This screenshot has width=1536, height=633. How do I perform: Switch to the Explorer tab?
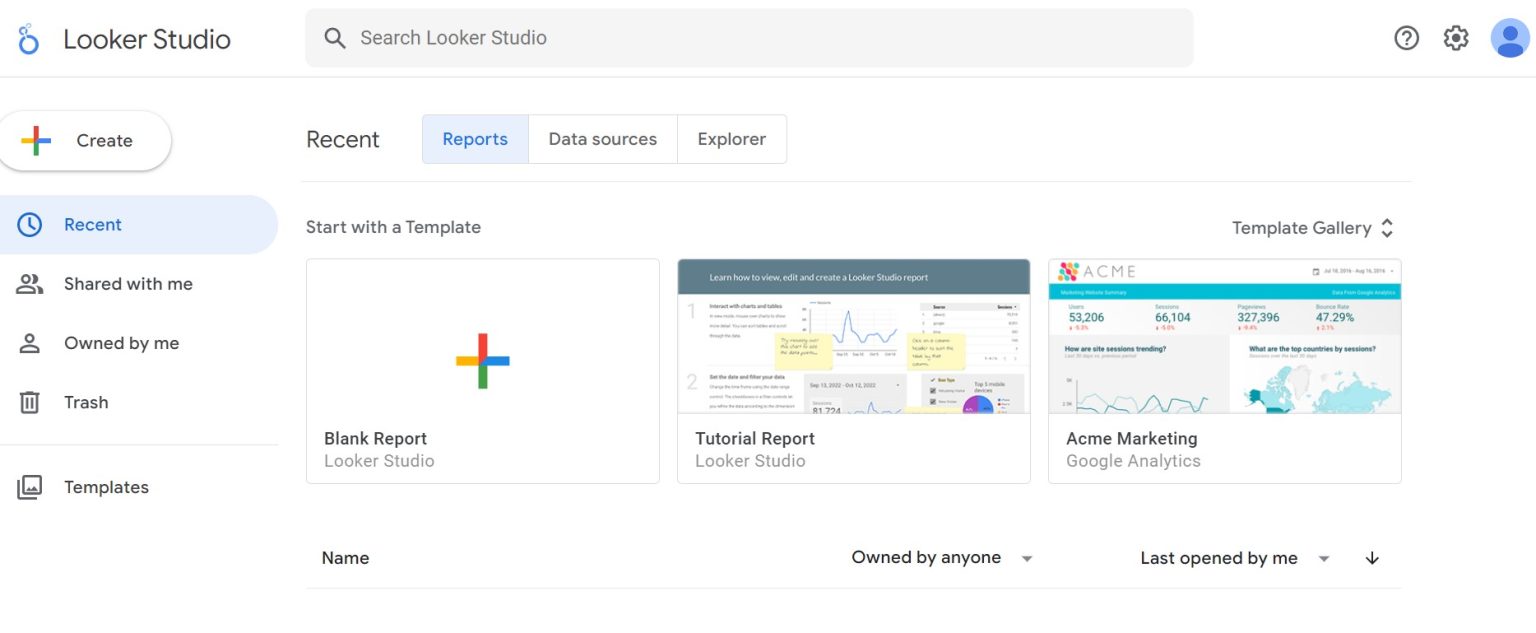pyautogui.click(x=732, y=138)
